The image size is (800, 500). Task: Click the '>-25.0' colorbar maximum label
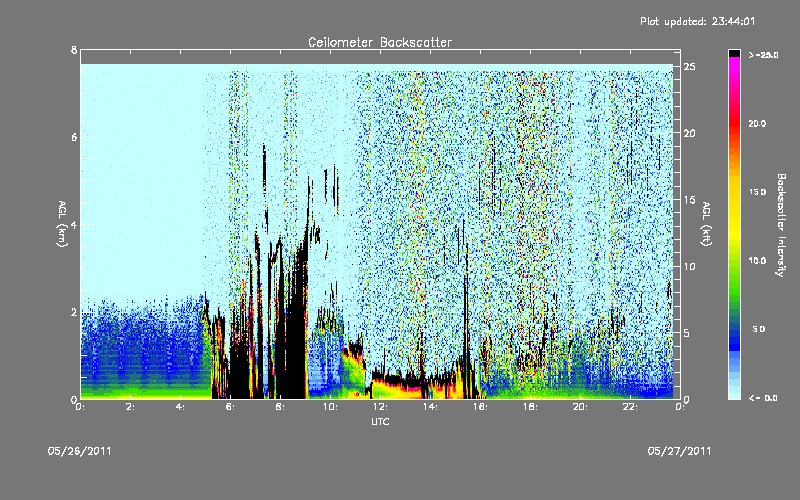pos(763,55)
